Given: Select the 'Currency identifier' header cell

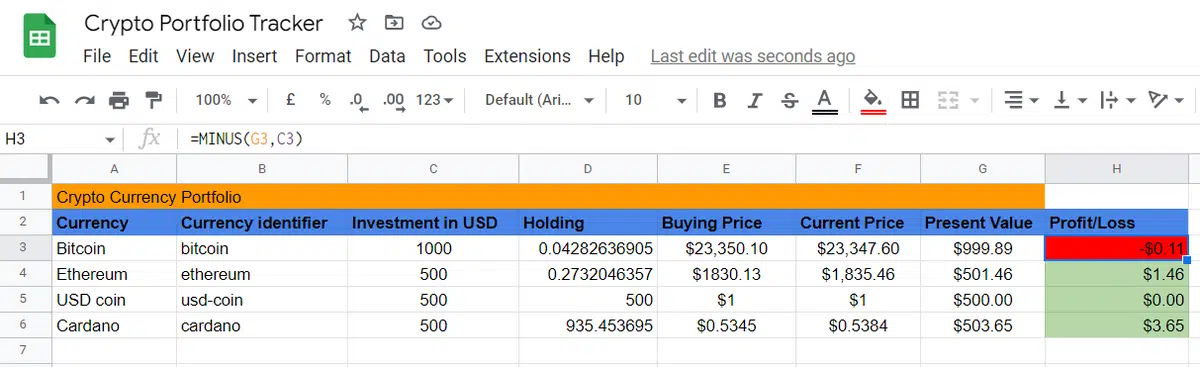Looking at the screenshot, I should (261, 222).
